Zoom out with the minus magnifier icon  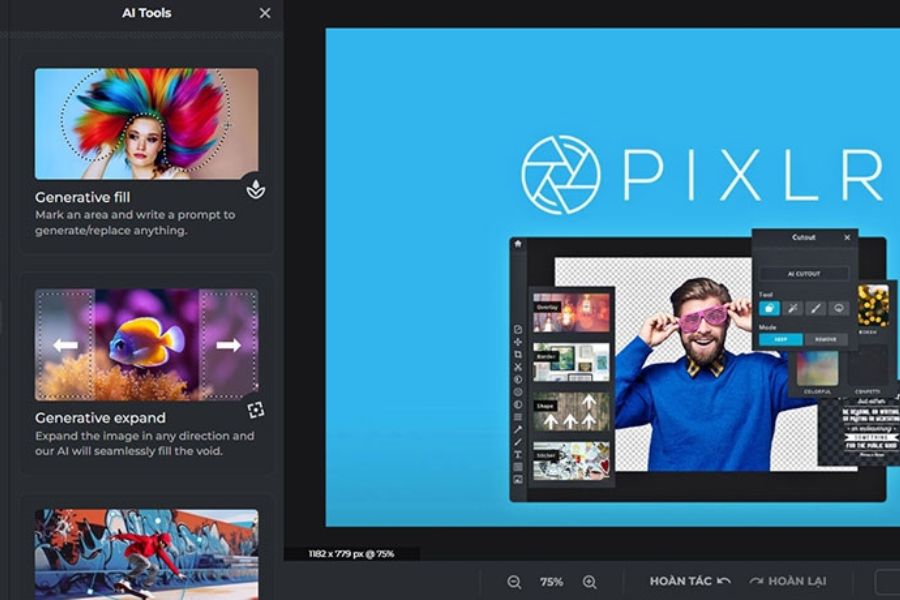point(514,582)
